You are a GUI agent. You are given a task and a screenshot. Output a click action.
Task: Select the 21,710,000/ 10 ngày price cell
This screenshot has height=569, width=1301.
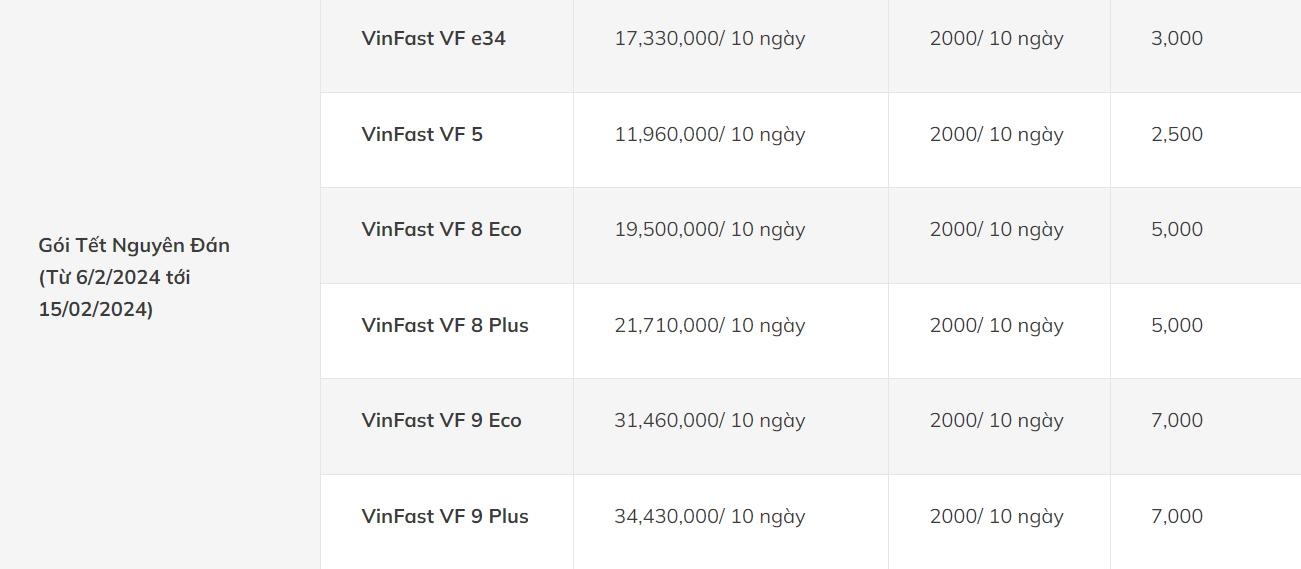[709, 325]
